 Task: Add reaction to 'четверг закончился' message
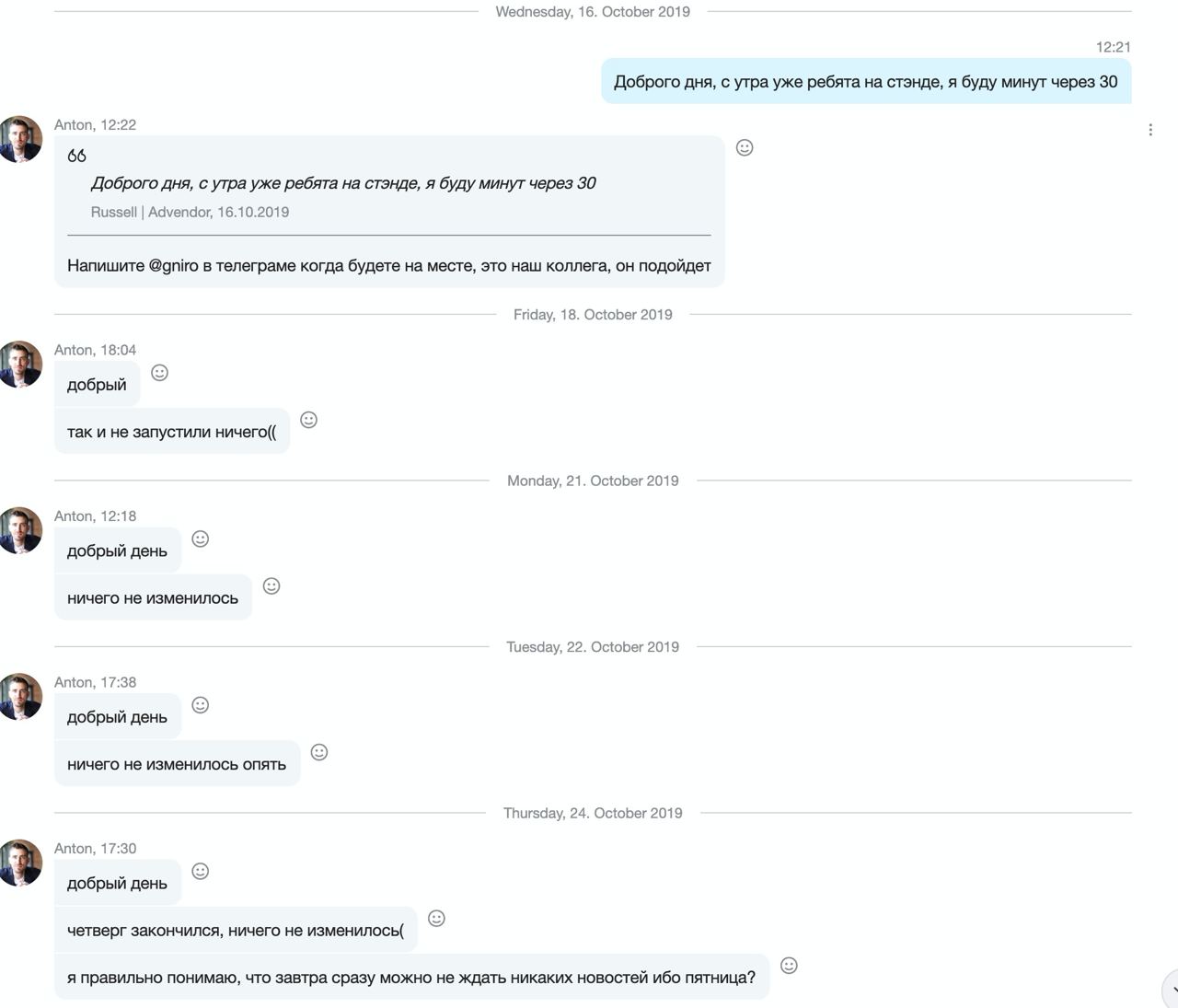click(437, 918)
